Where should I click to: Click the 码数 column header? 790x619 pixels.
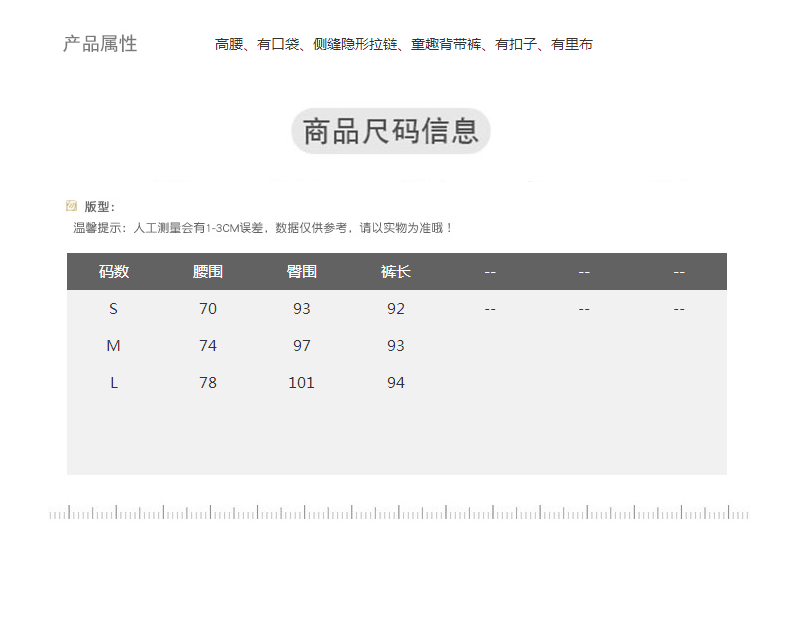[114, 271]
